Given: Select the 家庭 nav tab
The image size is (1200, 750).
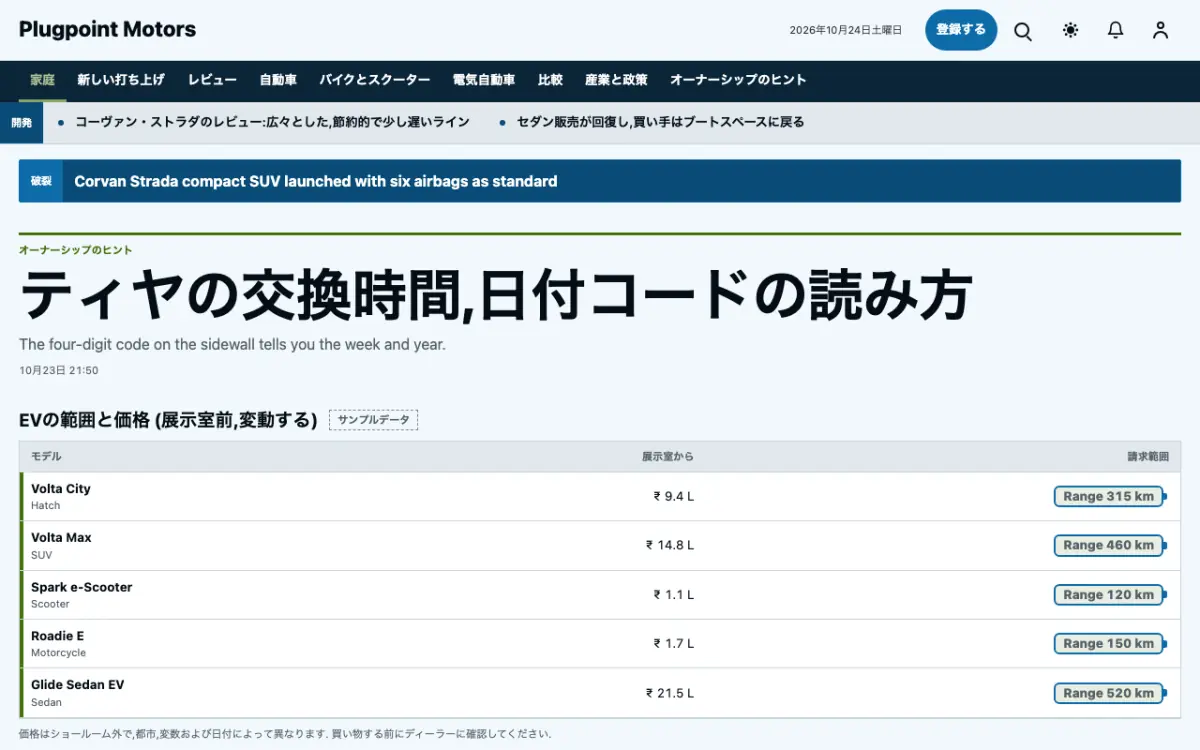Looking at the screenshot, I should point(43,80).
